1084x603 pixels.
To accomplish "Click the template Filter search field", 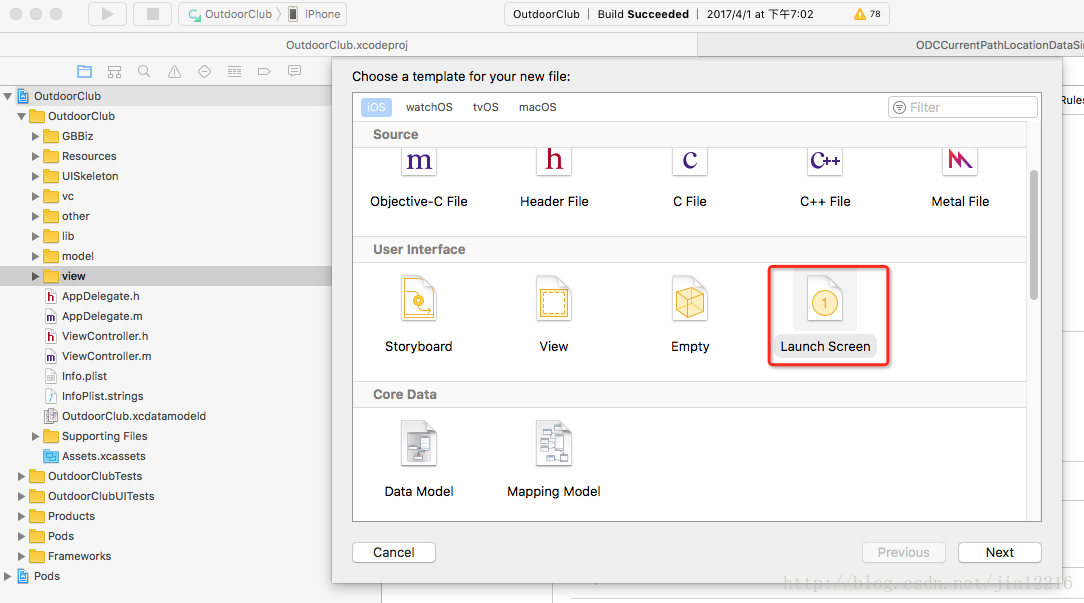I will coord(963,107).
